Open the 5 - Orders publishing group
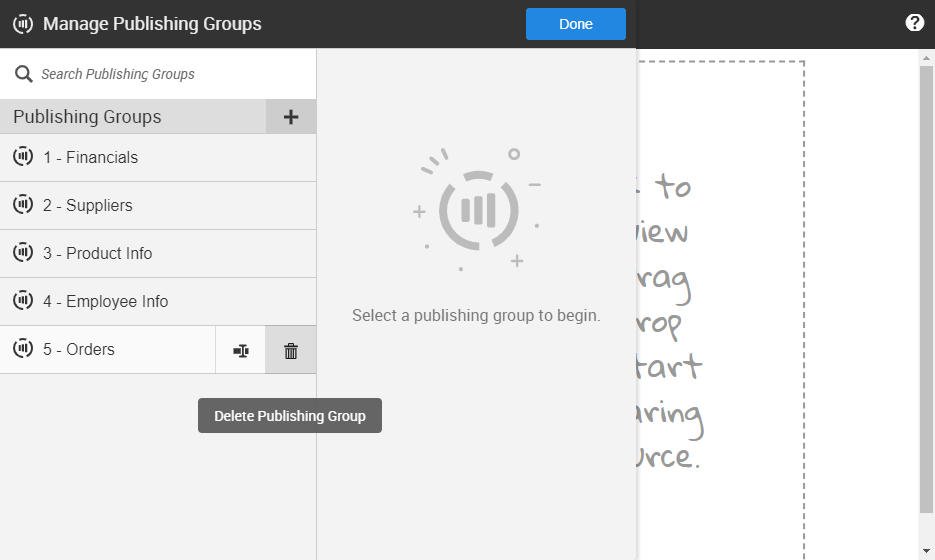 [x=78, y=349]
